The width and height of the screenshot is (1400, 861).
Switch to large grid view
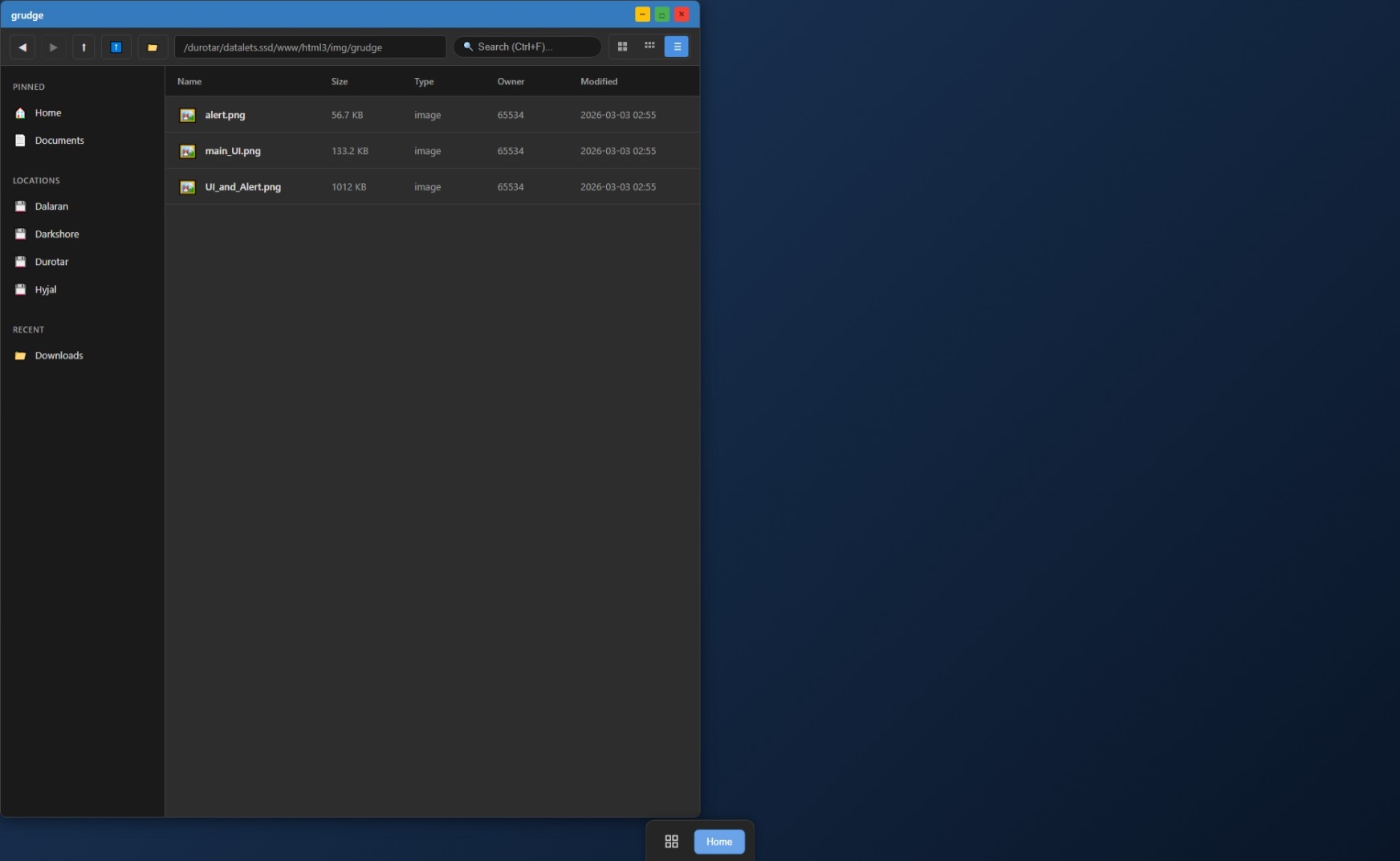coord(622,47)
